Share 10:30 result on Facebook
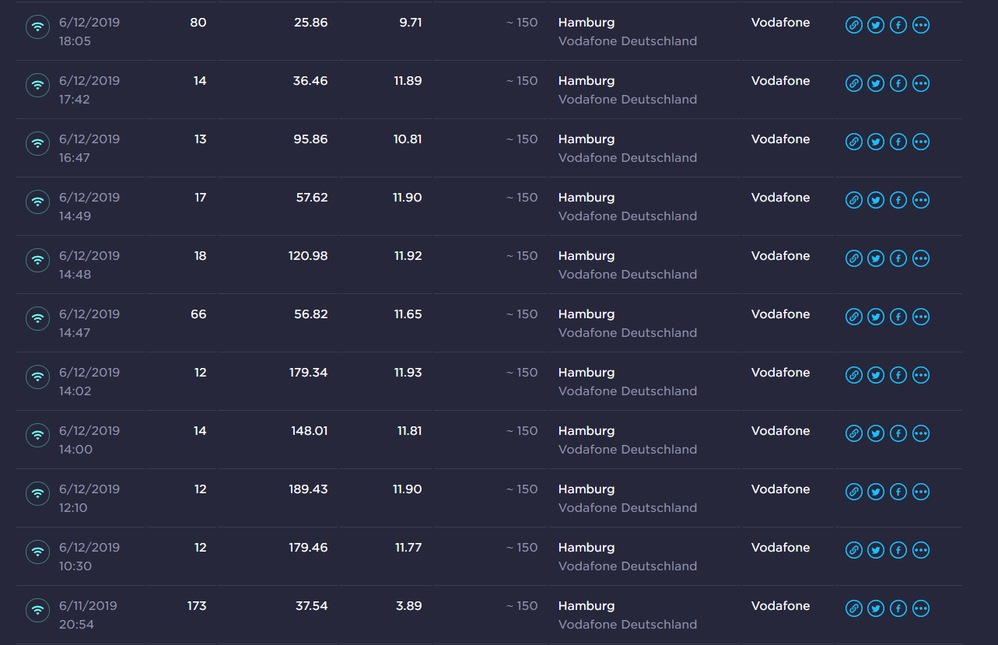 pos(898,551)
